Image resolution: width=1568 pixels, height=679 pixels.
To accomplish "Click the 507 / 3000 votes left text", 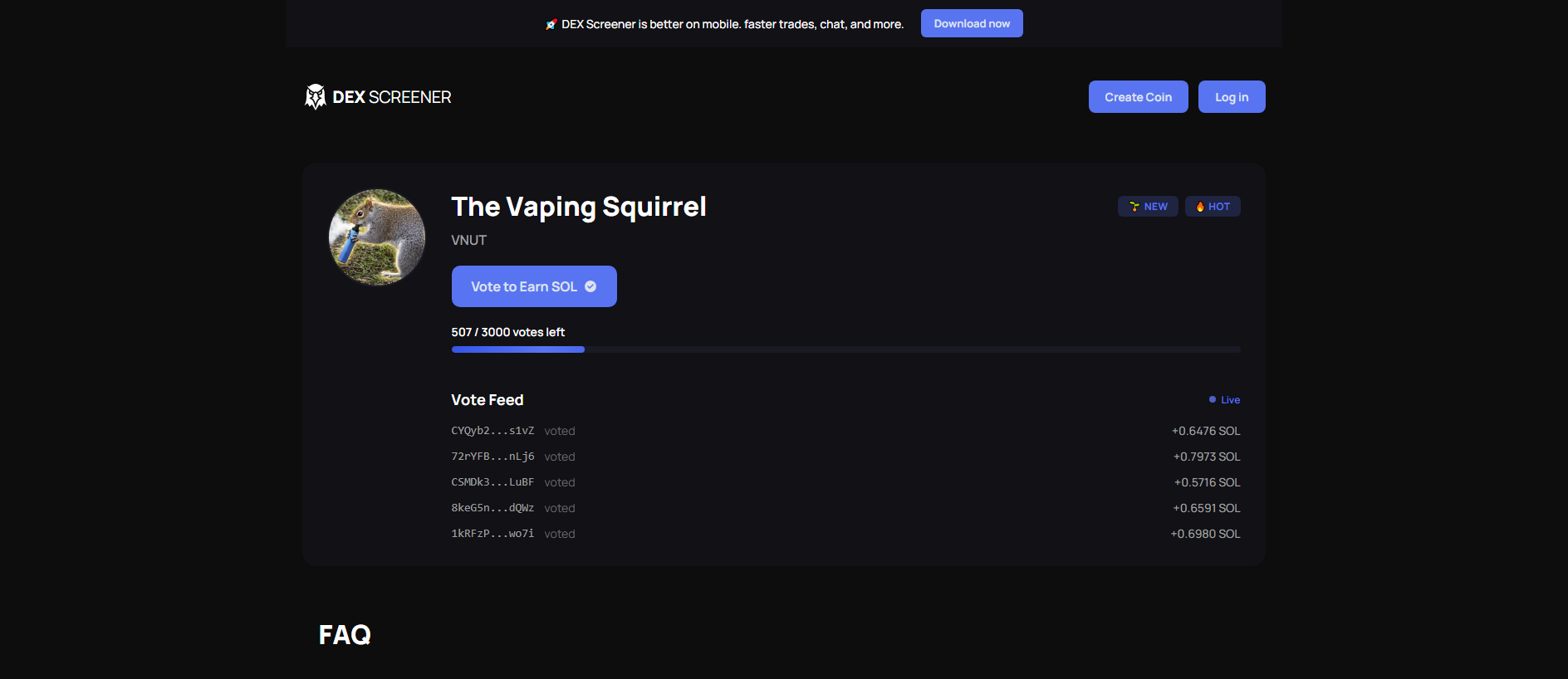I will (508, 332).
